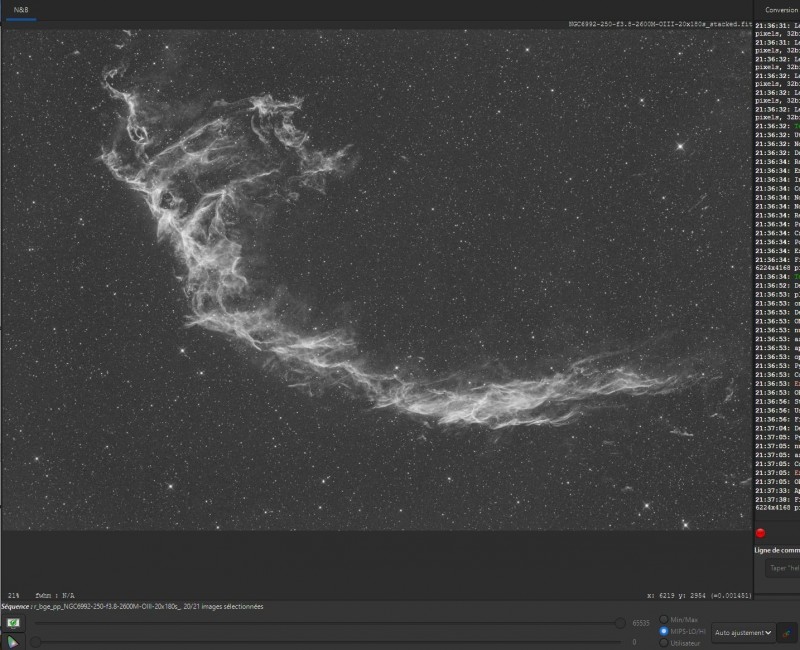Click the "Ligne de comm" label
This screenshot has width=800, height=650.
point(777,550)
